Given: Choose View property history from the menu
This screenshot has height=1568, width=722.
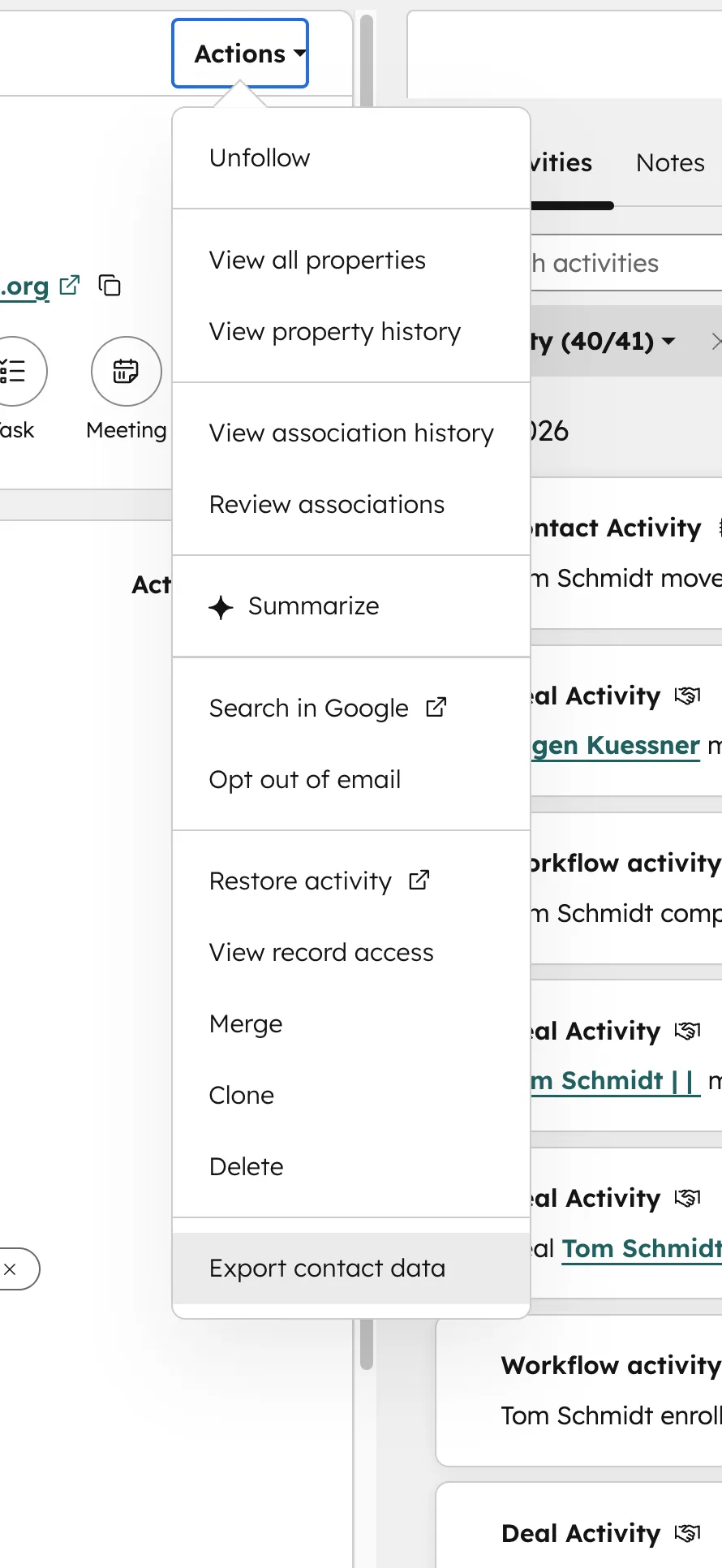Looking at the screenshot, I should click(335, 331).
